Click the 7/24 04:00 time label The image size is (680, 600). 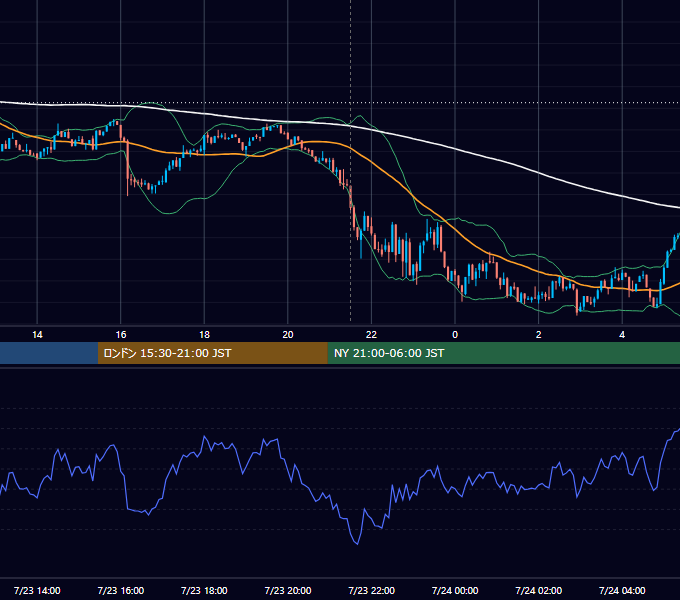point(622,590)
